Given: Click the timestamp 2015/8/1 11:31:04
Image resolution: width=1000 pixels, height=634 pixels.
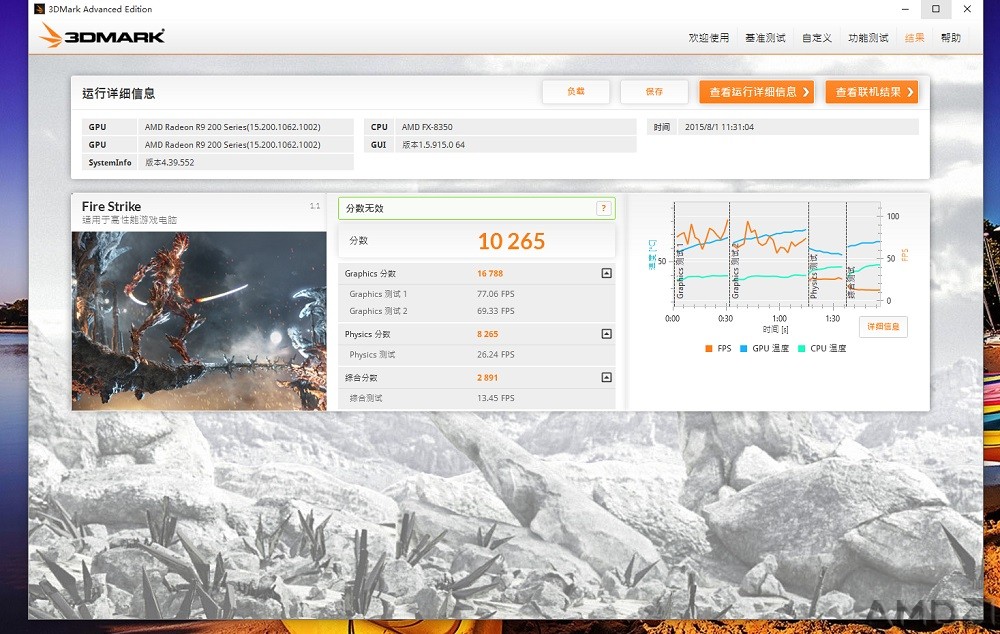Looking at the screenshot, I should click(x=719, y=127).
